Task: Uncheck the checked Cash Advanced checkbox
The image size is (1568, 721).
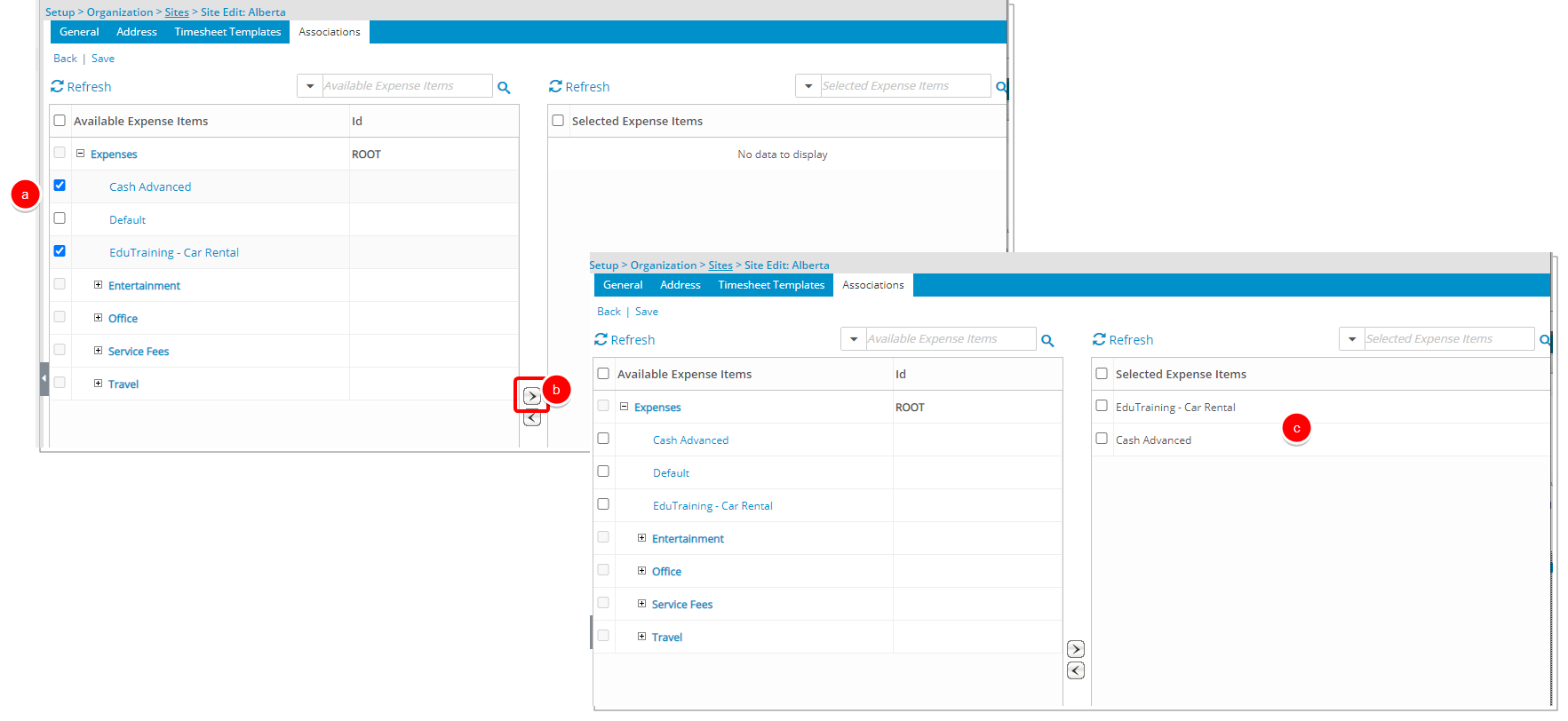Action: click(x=60, y=186)
